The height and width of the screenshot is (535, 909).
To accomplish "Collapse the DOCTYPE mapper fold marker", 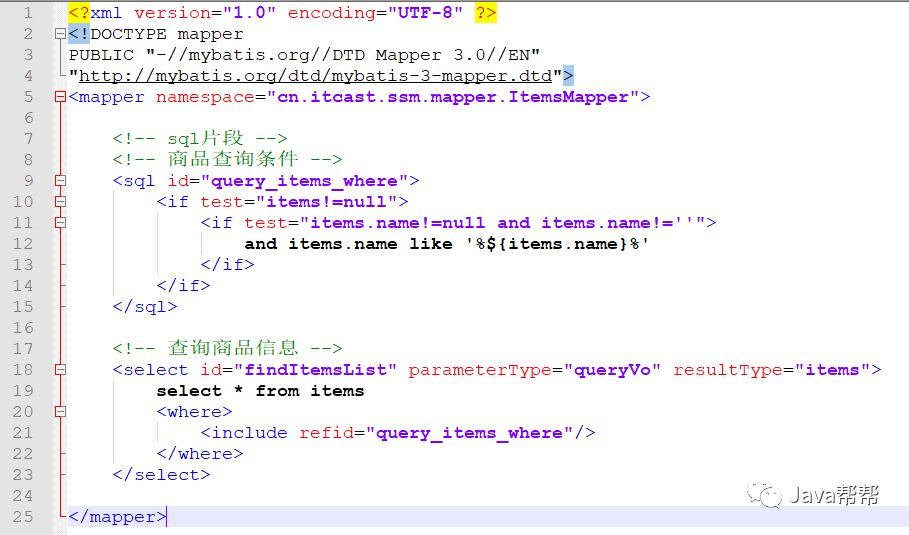I will pos(61,34).
